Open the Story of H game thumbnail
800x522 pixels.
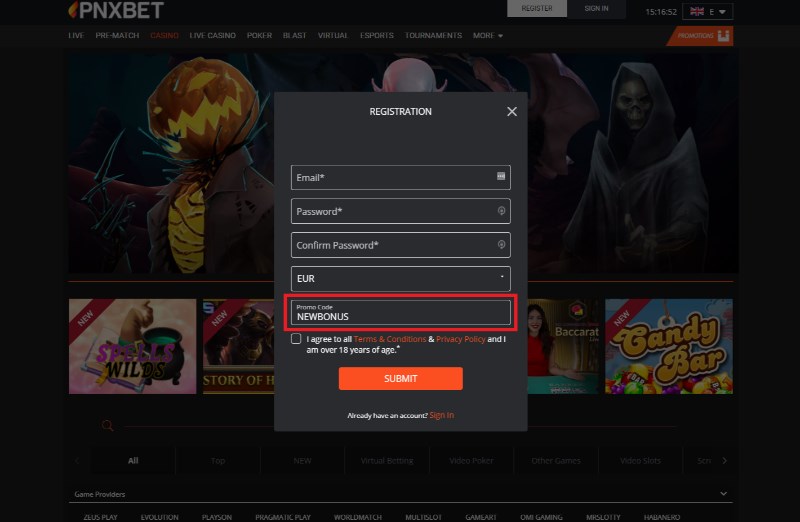[x=239, y=346]
